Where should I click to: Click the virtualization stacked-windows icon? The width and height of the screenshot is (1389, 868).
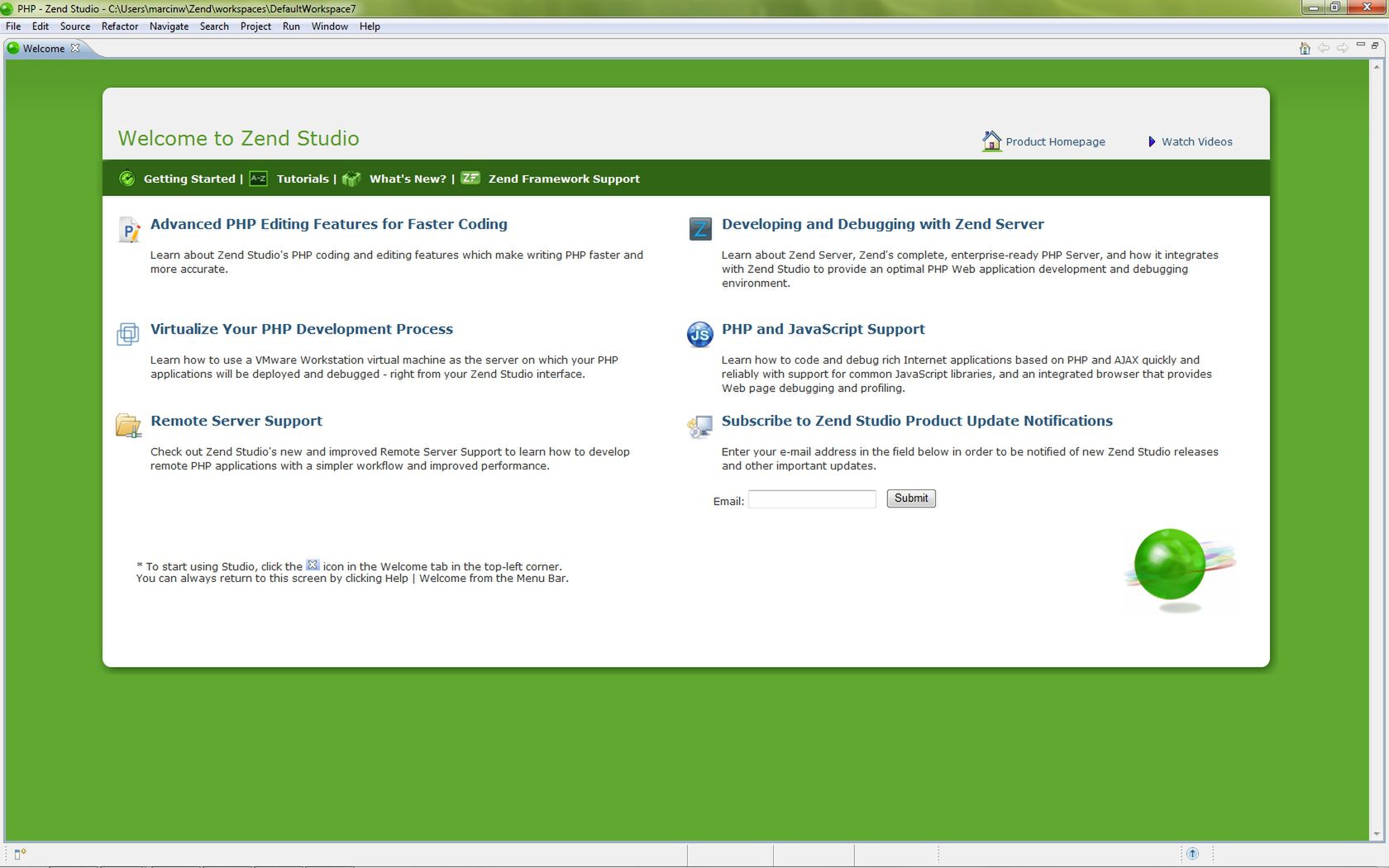127,334
